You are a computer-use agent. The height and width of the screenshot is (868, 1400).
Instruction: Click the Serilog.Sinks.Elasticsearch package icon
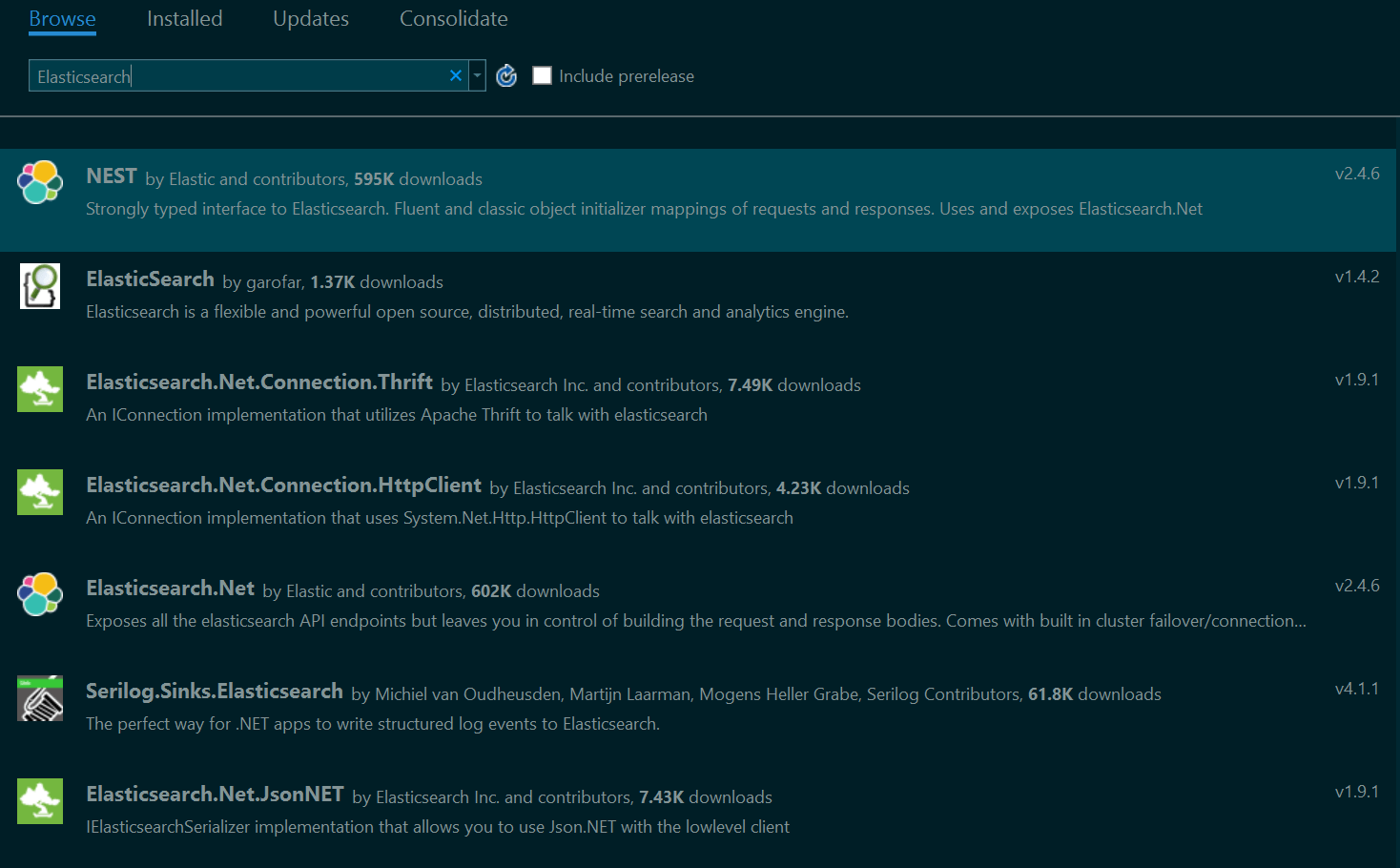[x=40, y=698]
